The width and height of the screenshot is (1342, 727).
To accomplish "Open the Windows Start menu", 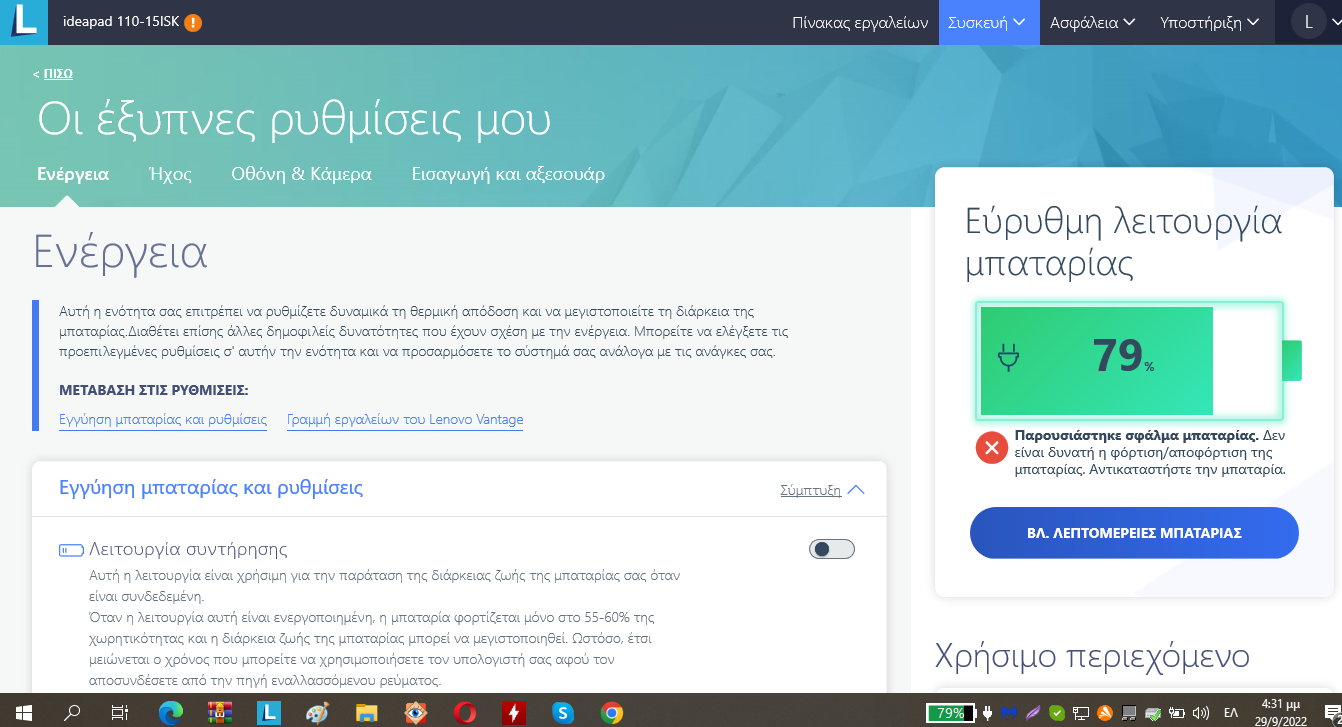I will pos(24,713).
